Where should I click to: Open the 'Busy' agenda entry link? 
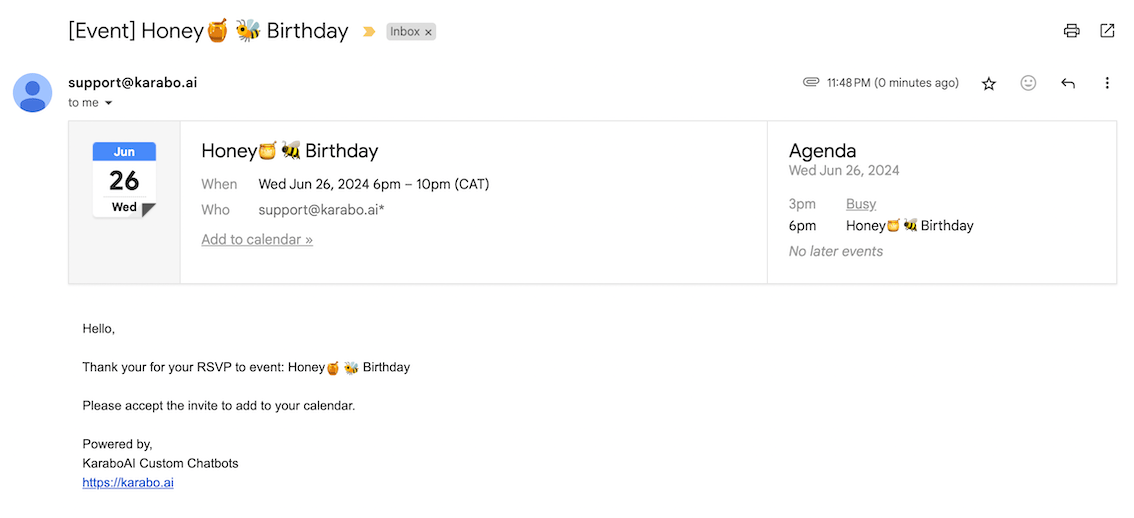tap(861, 204)
